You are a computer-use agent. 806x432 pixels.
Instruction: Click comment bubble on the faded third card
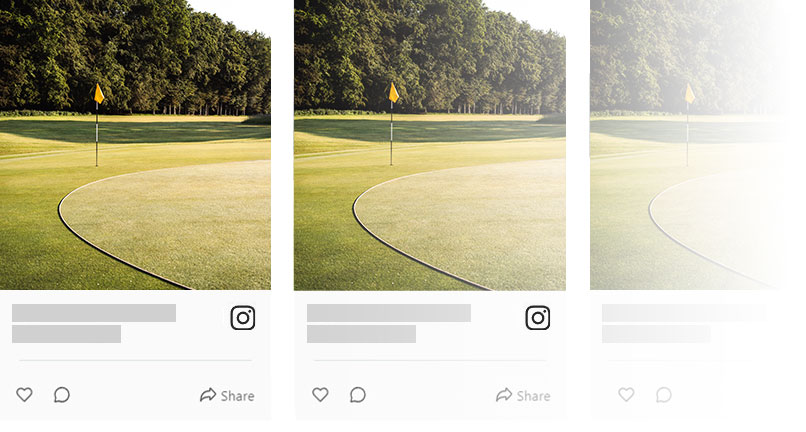(x=664, y=394)
